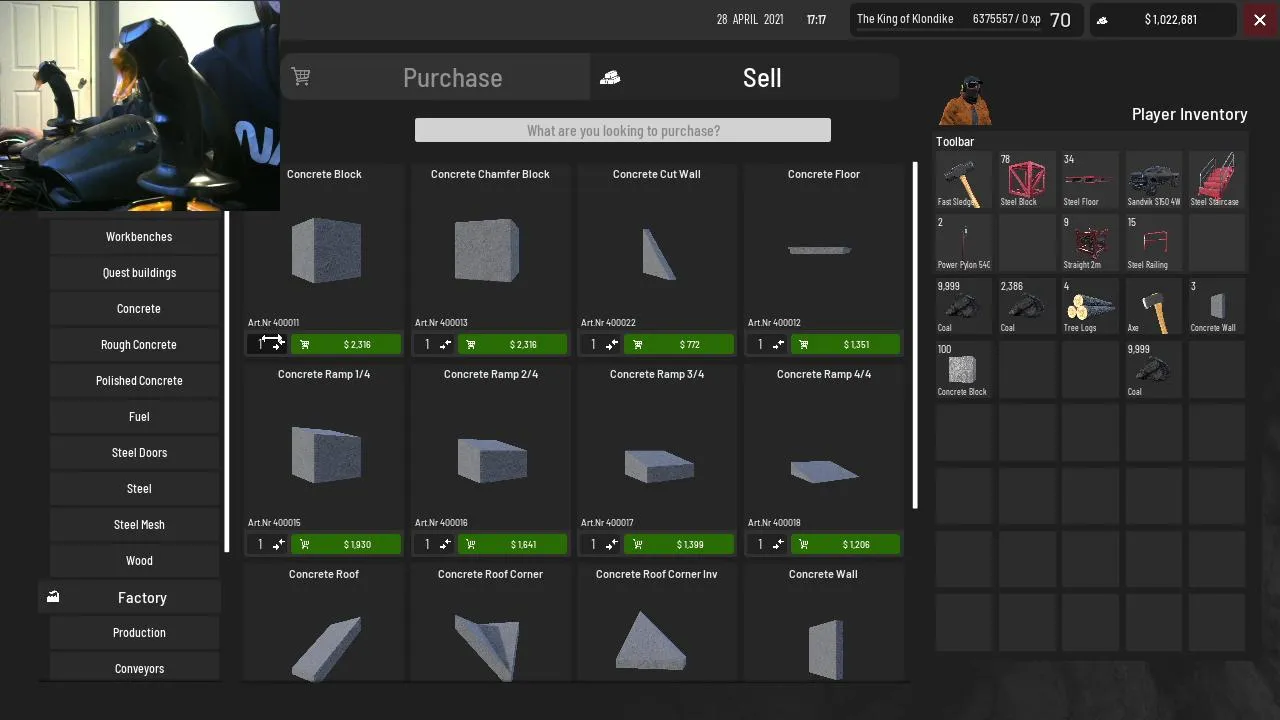1280x720 pixels.
Task: Select the Axe inventory item
Action: (1154, 306)
